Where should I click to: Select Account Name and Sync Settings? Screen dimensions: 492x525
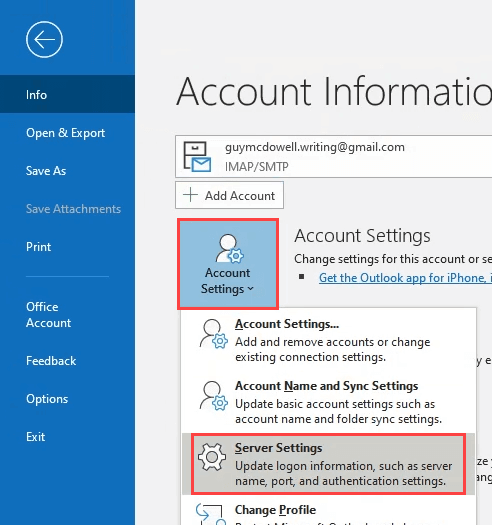pyautogui.click(x=328, y=402)
